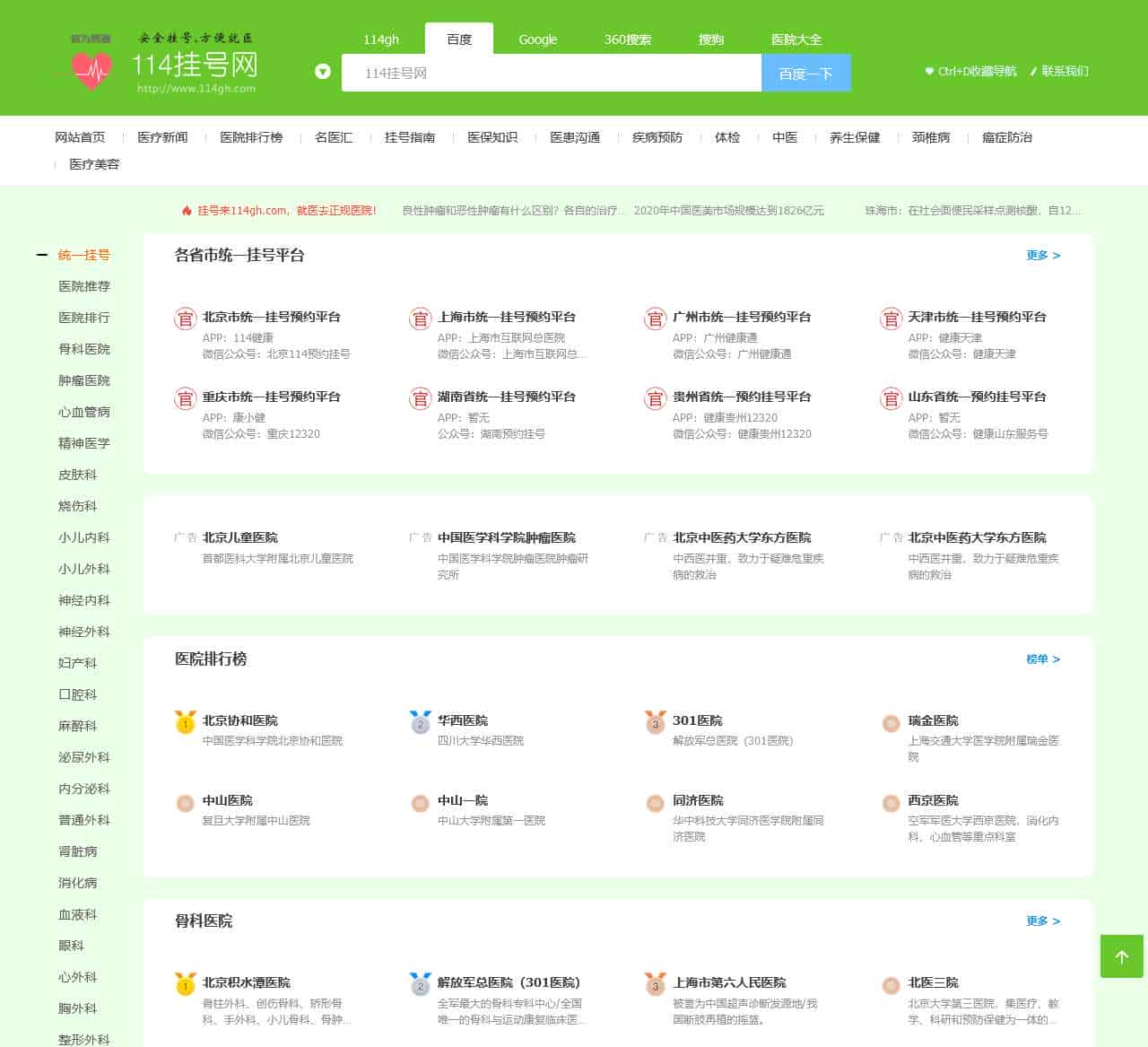Open 医疗新闻 in navigation bar
The width and height of the screenshot is (1148, 1047).
(x=162, y=137)
